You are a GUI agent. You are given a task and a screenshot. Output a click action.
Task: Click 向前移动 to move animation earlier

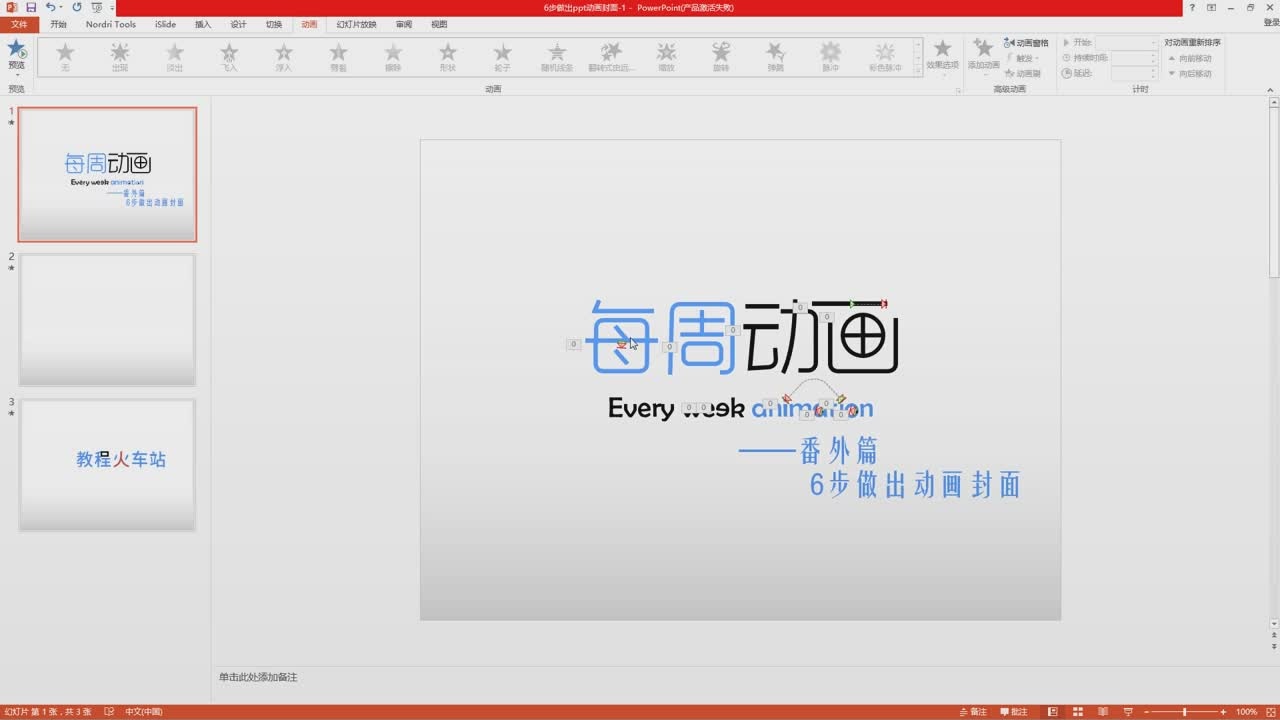[x=1190, y=58]
